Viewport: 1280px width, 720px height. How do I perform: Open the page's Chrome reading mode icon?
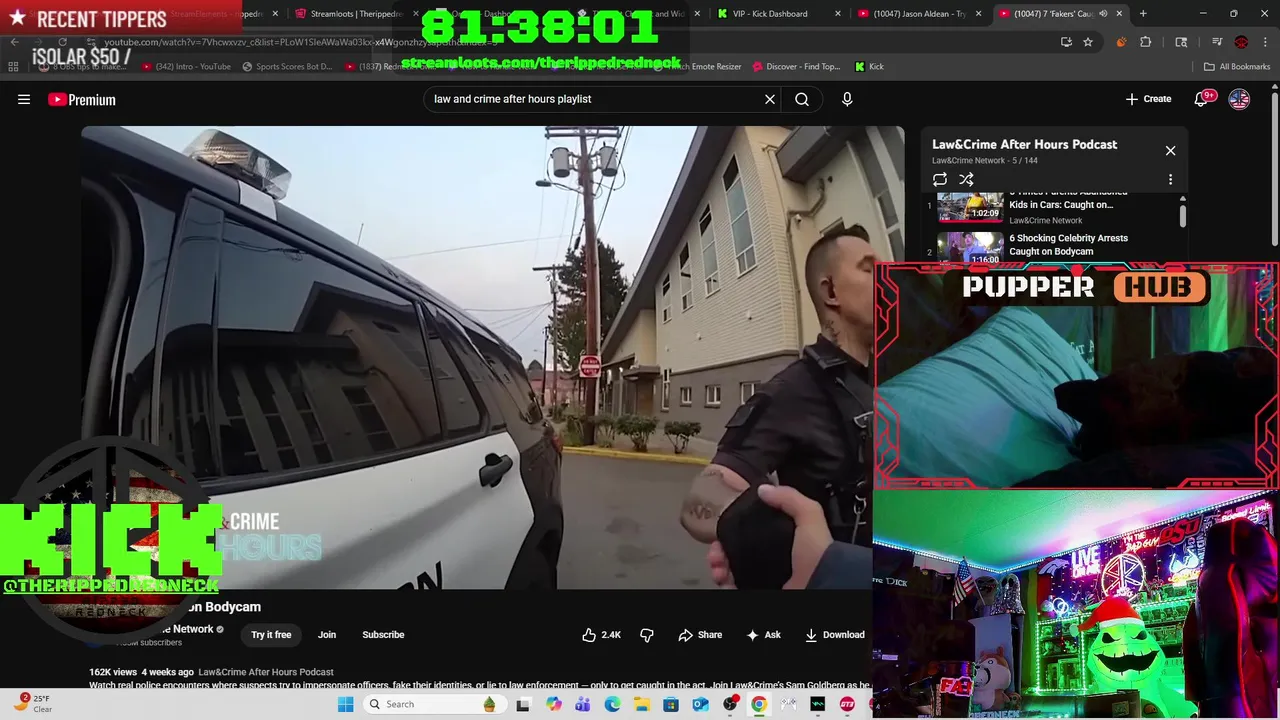(1181, 42)
